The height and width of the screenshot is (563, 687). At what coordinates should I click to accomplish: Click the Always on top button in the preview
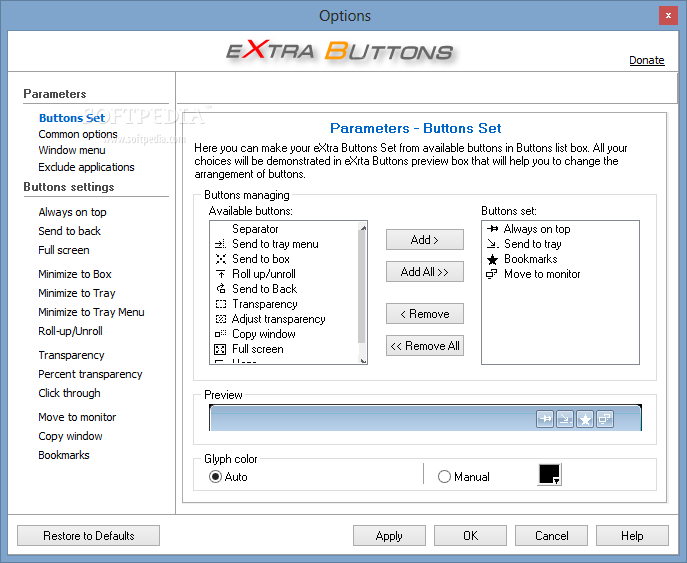tap(545, 419)
